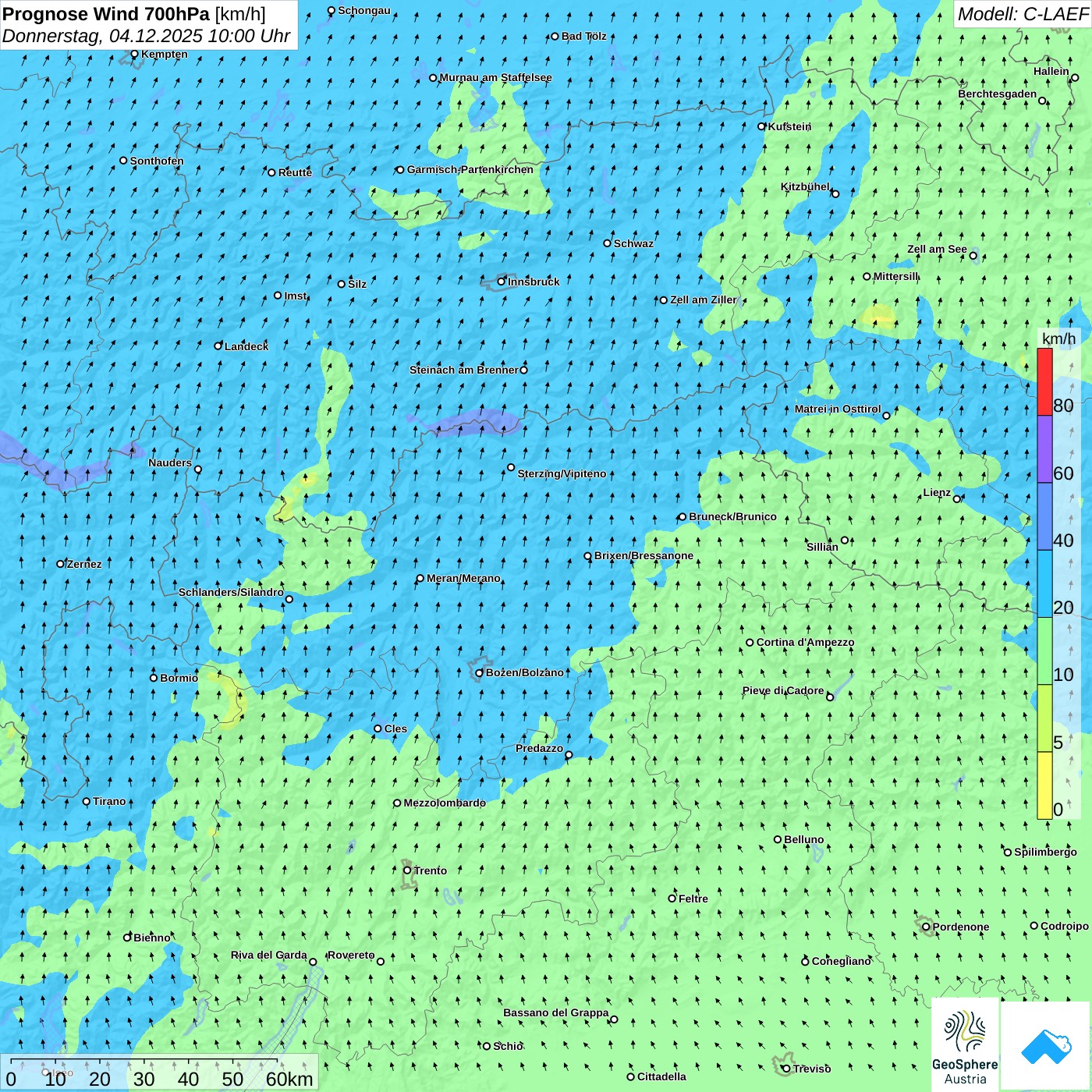The image size is (1092, 1092).
Task: Click the 'Matrei in Osttirol' label
Action: (838, 409)
